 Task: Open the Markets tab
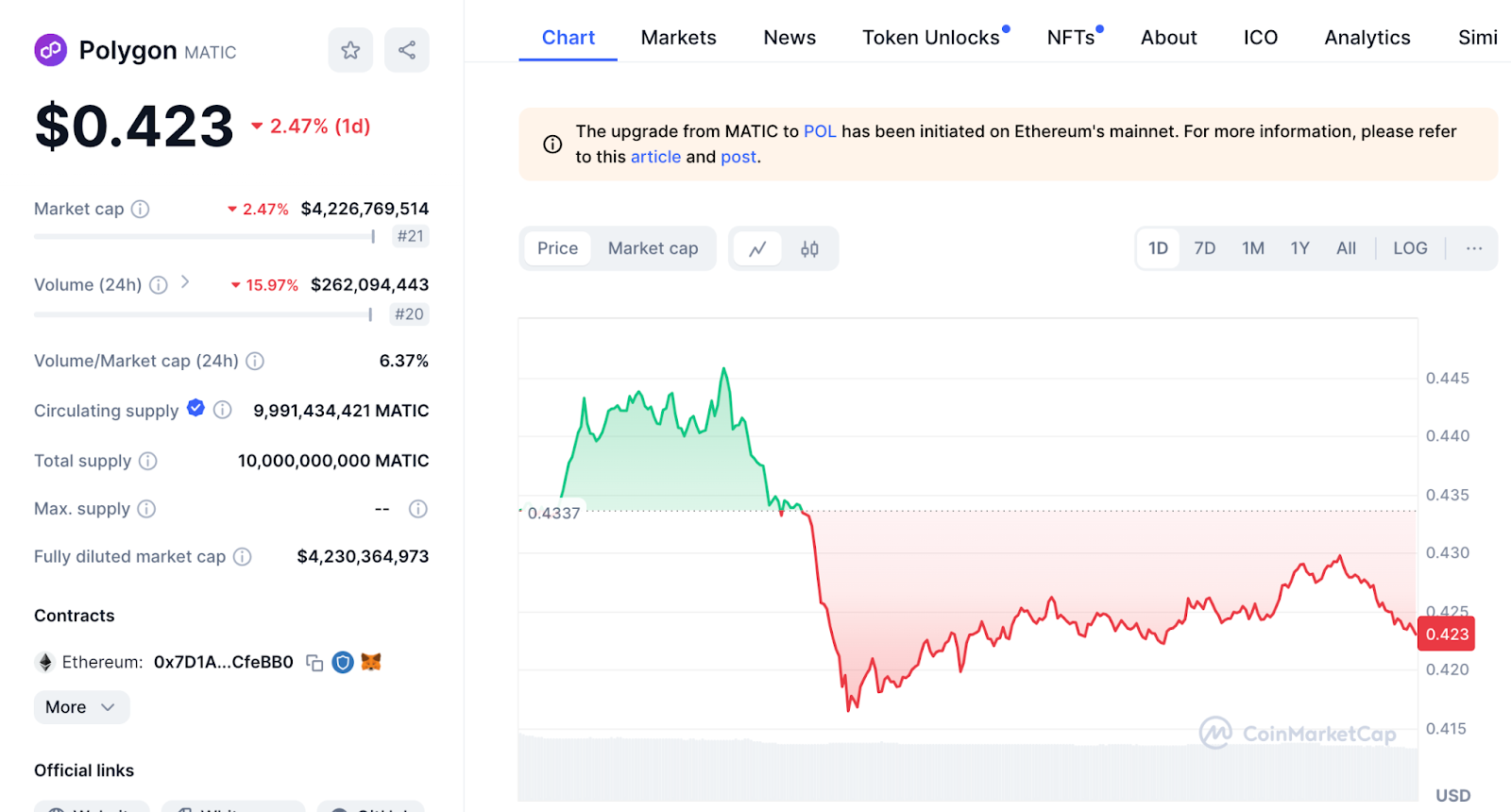pos(679,38)
